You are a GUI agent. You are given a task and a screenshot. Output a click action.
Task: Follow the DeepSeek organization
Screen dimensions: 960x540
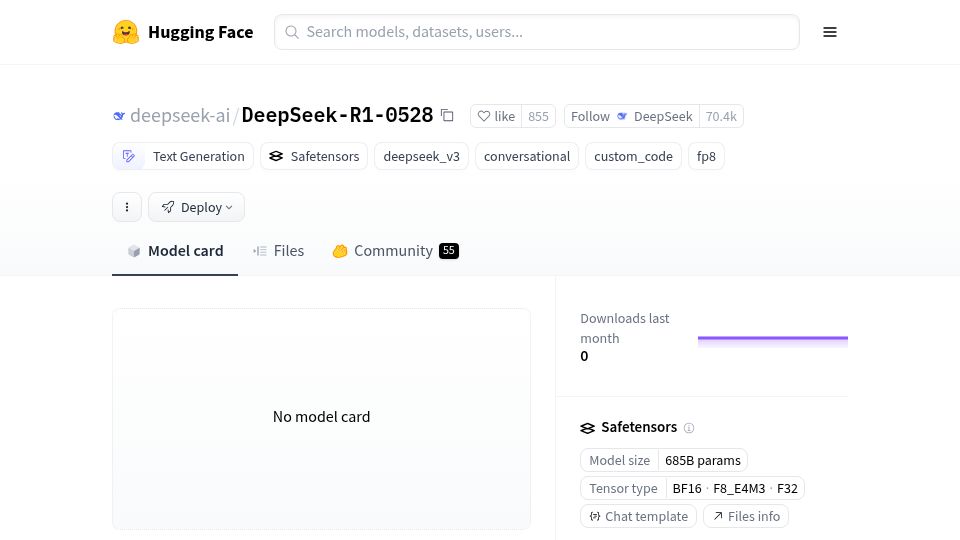(x=631, y=116)
